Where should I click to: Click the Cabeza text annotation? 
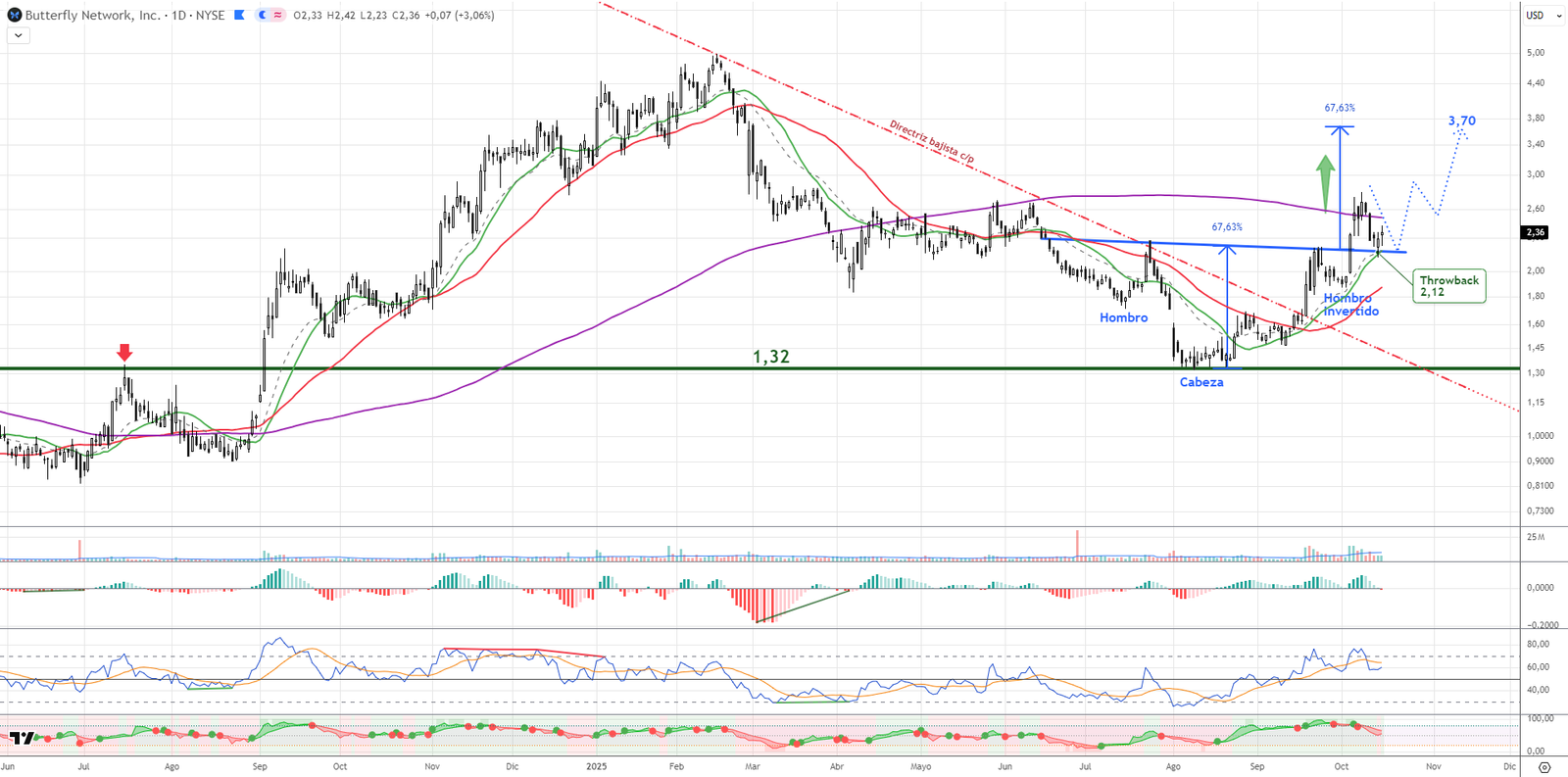(x=1200, y=382)
